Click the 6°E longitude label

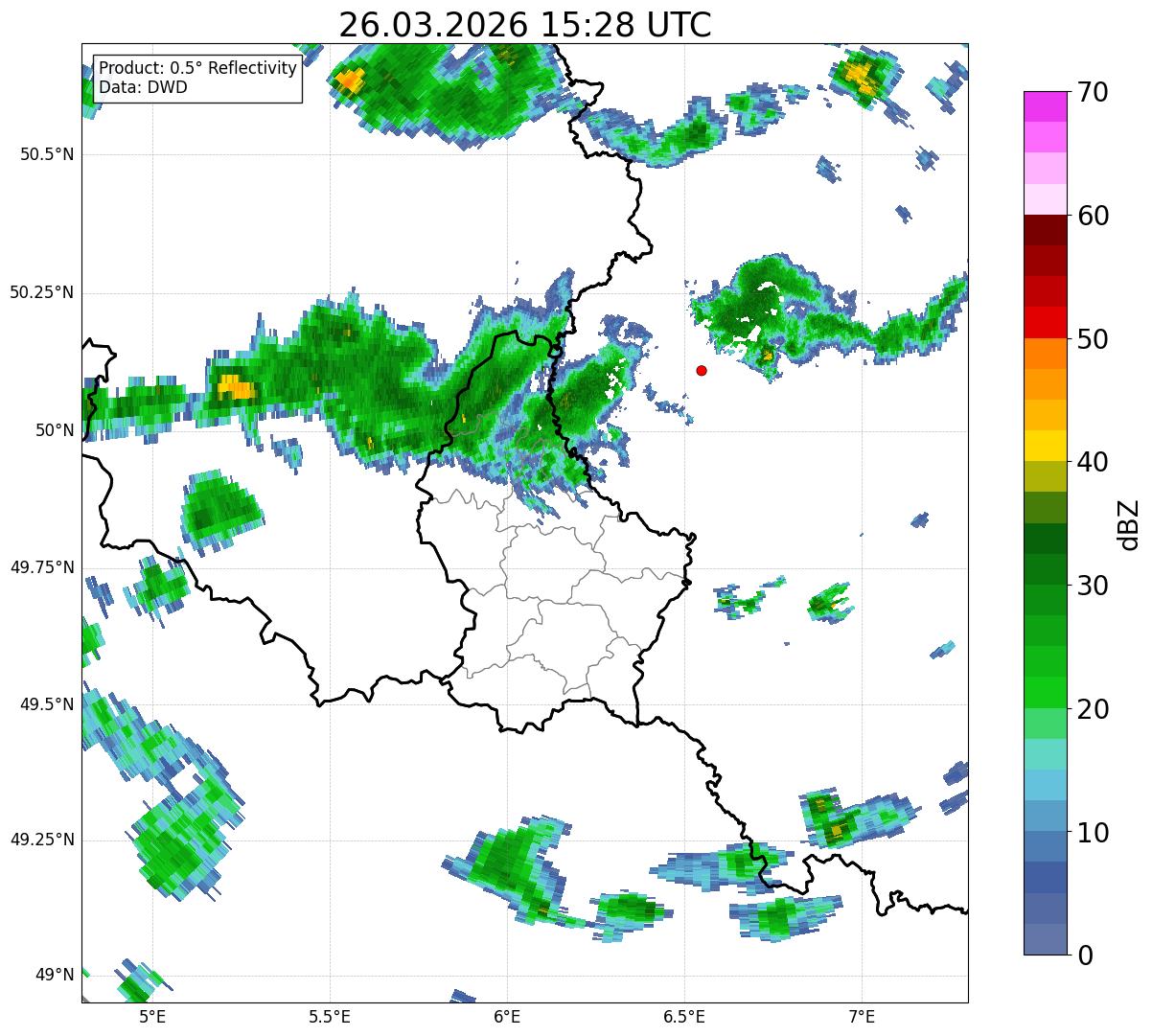click(x=507, y=1017)
